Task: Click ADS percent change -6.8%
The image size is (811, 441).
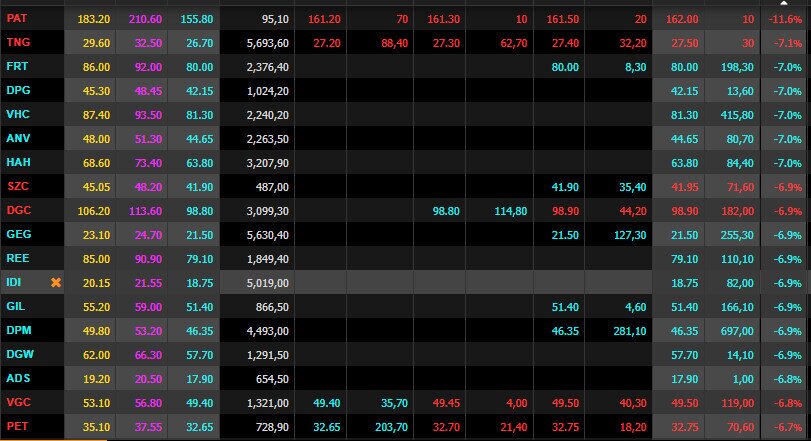Action: coord(788,379)
